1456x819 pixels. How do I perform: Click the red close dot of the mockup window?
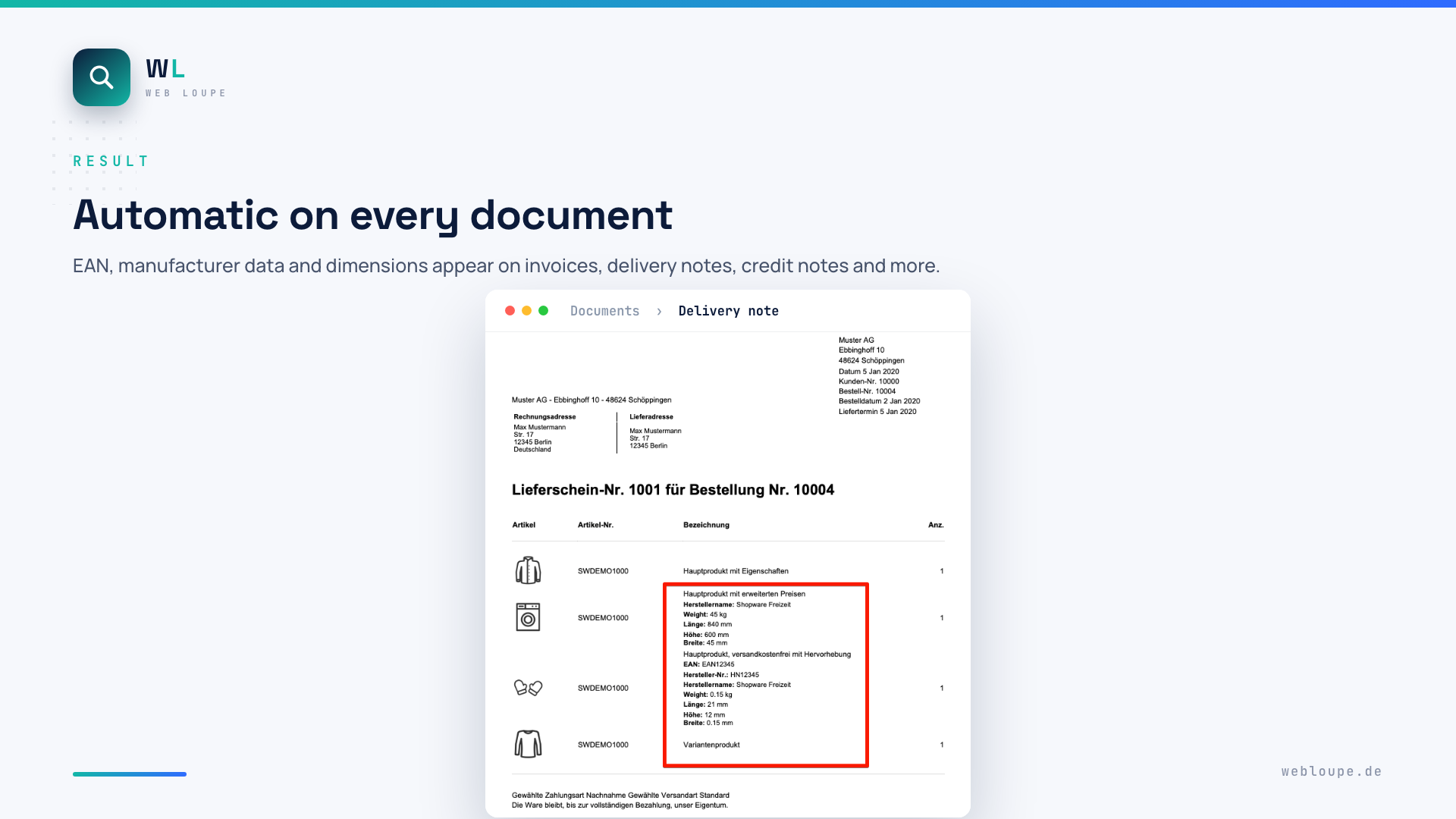click(510, 311)
